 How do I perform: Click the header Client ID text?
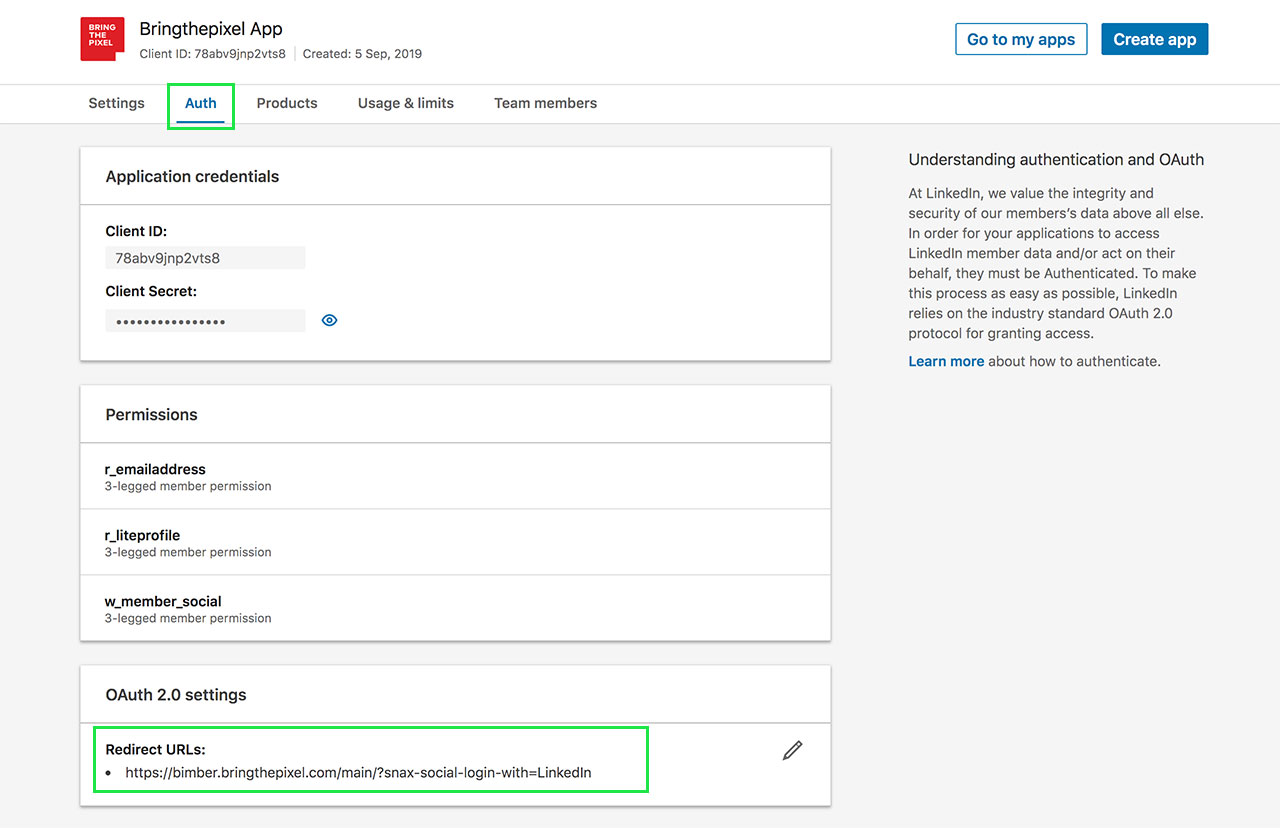click(x=213, y=54)
